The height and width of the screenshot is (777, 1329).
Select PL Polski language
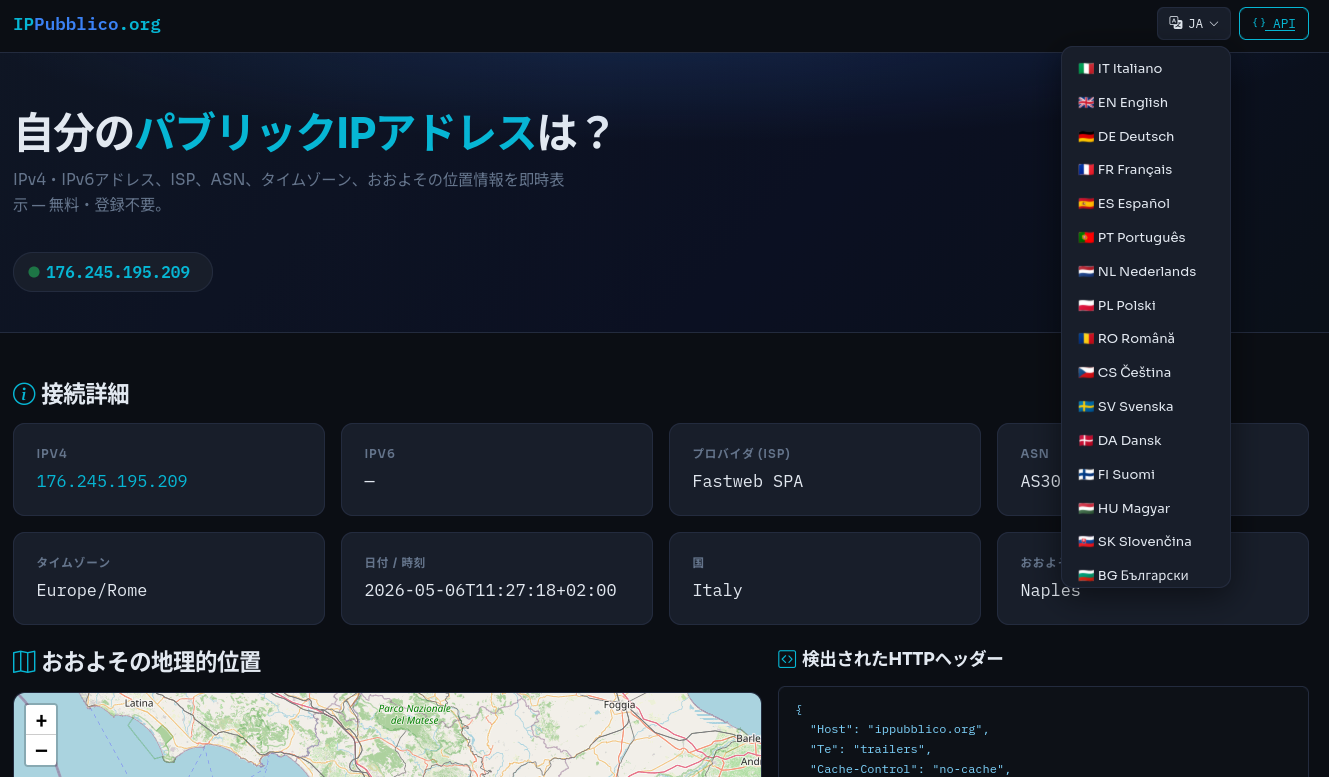[x=1146, y=305]
